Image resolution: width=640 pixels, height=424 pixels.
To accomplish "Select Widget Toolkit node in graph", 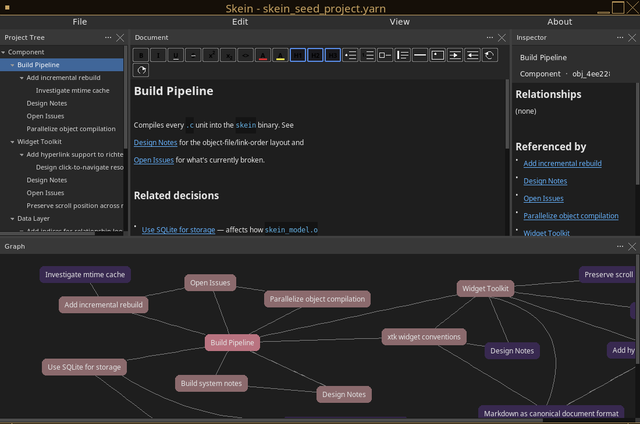I will (x=485, y=289).
